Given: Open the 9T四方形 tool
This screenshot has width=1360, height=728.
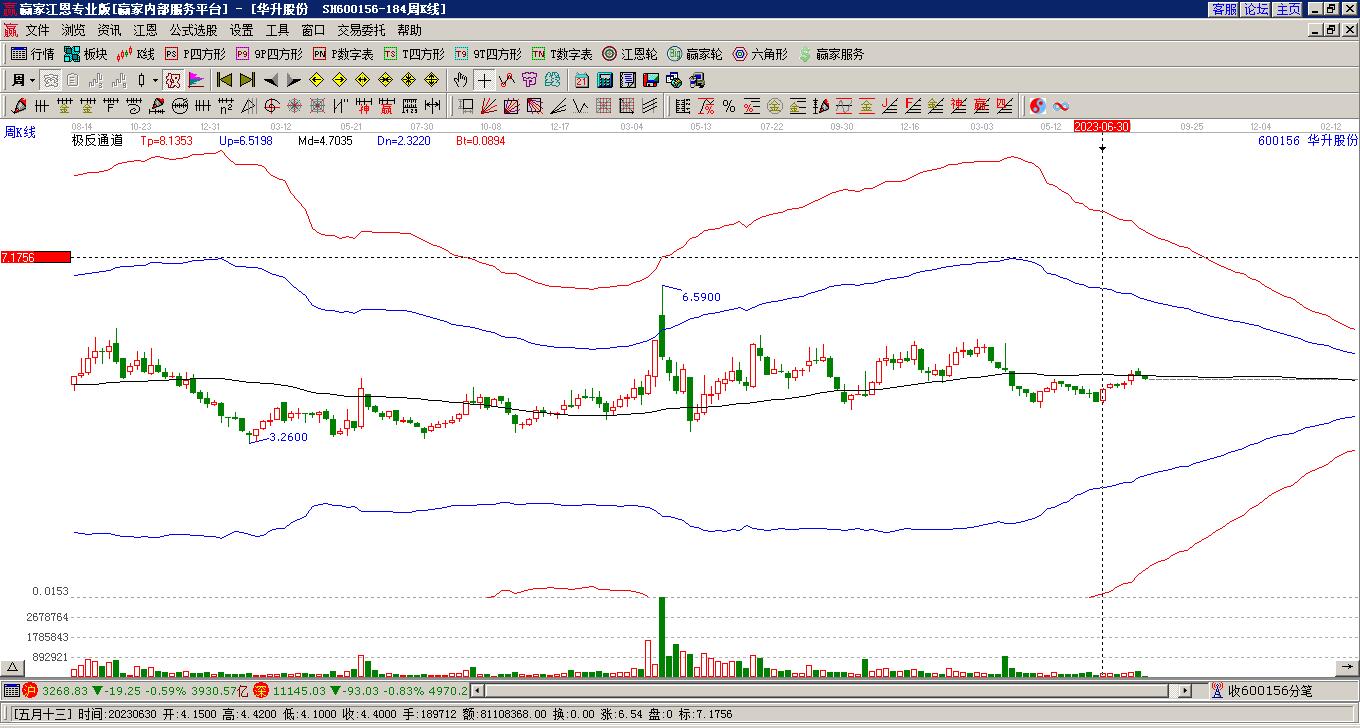Looking at the screenshot, I should tap(488, 54).
